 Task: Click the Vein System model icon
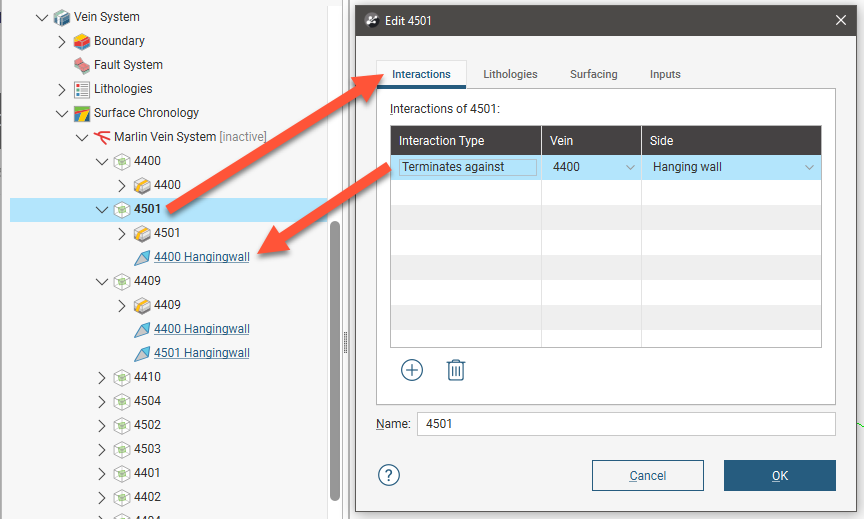pyautogui.click(x=62, y=17)
